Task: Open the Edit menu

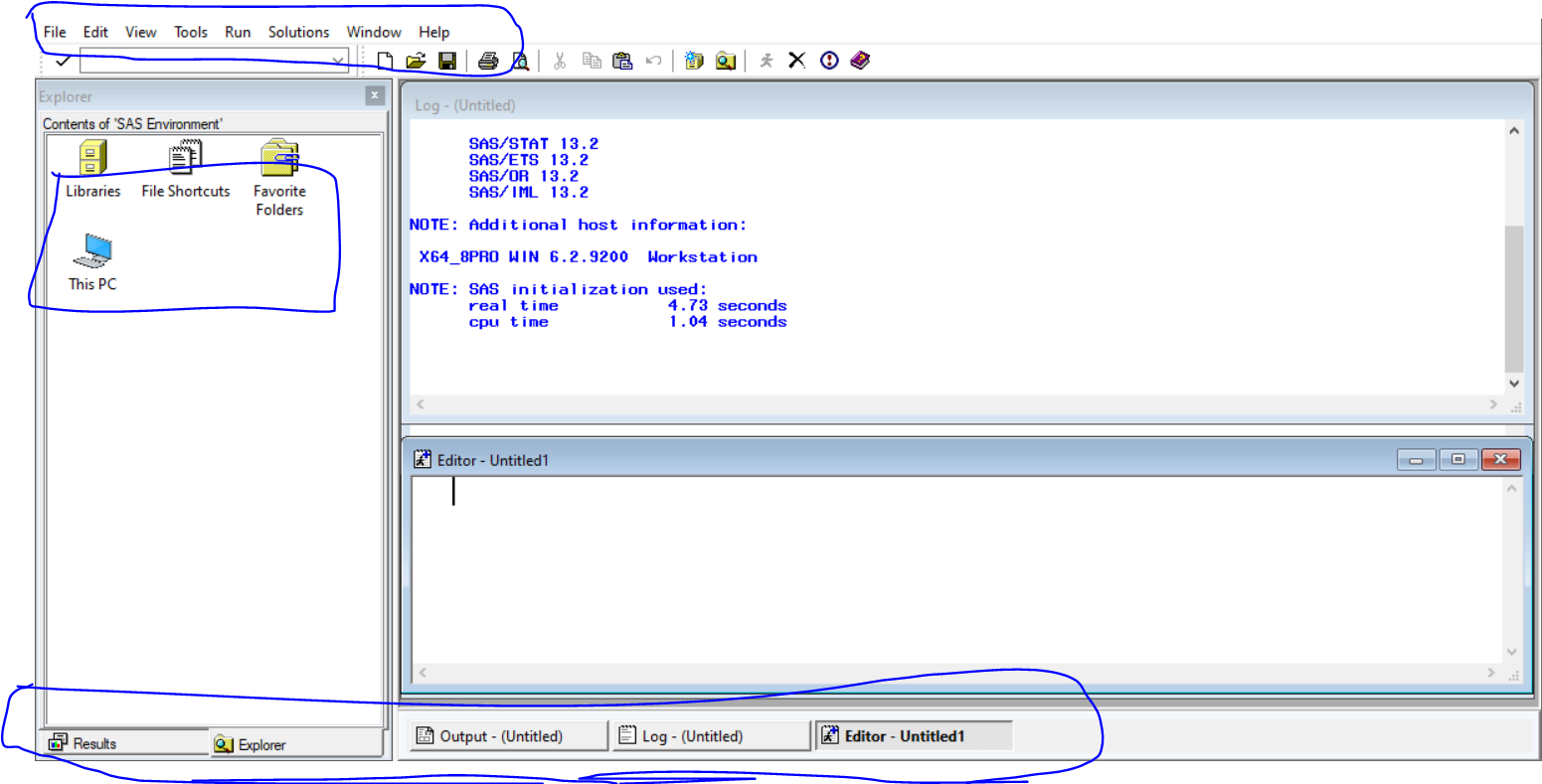Action: pos(95,32)
